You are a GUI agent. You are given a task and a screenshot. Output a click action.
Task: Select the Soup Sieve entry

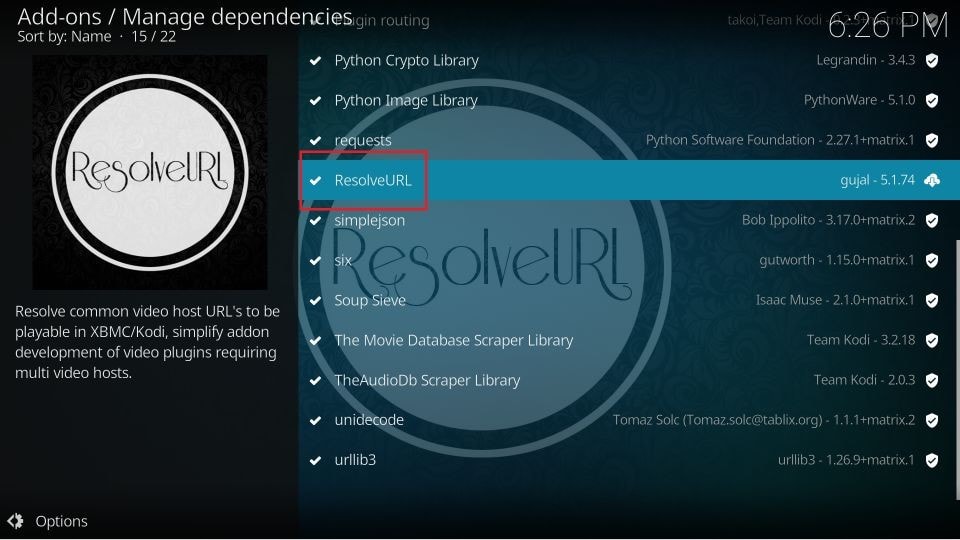coord(629,300)
